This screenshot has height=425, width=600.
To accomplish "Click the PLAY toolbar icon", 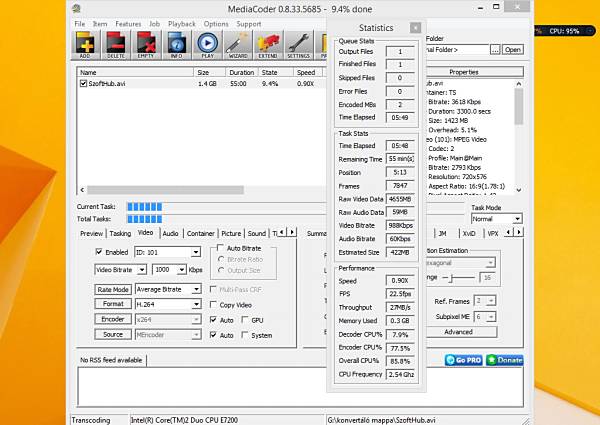I will point(207,45).
